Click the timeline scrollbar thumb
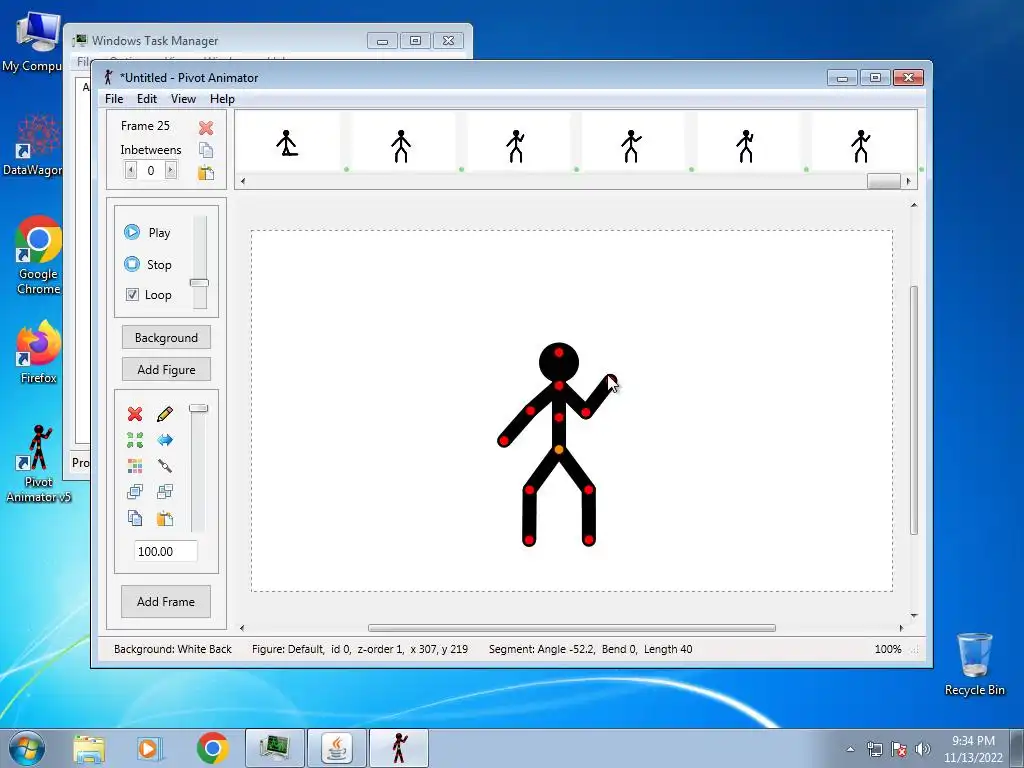The height and width of the screenshot is (768, 1024). (x=884, y=181)
